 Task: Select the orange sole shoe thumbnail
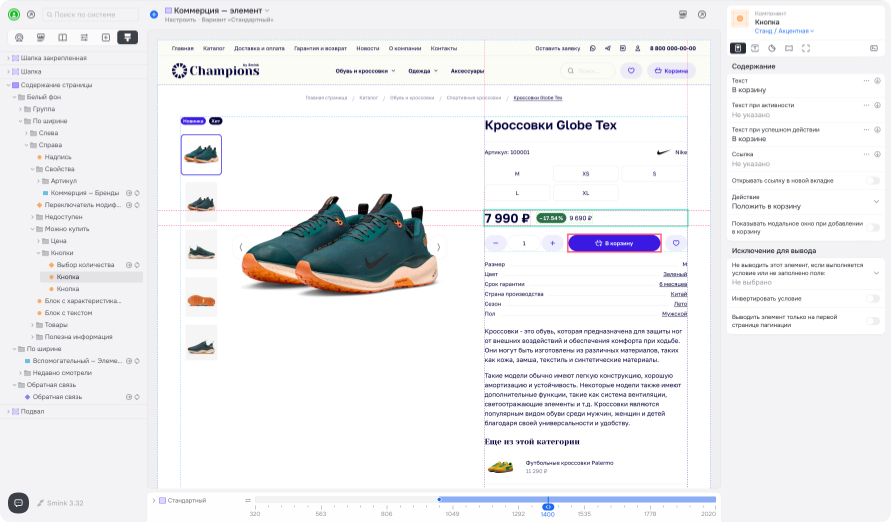click(x=201, y=297)
